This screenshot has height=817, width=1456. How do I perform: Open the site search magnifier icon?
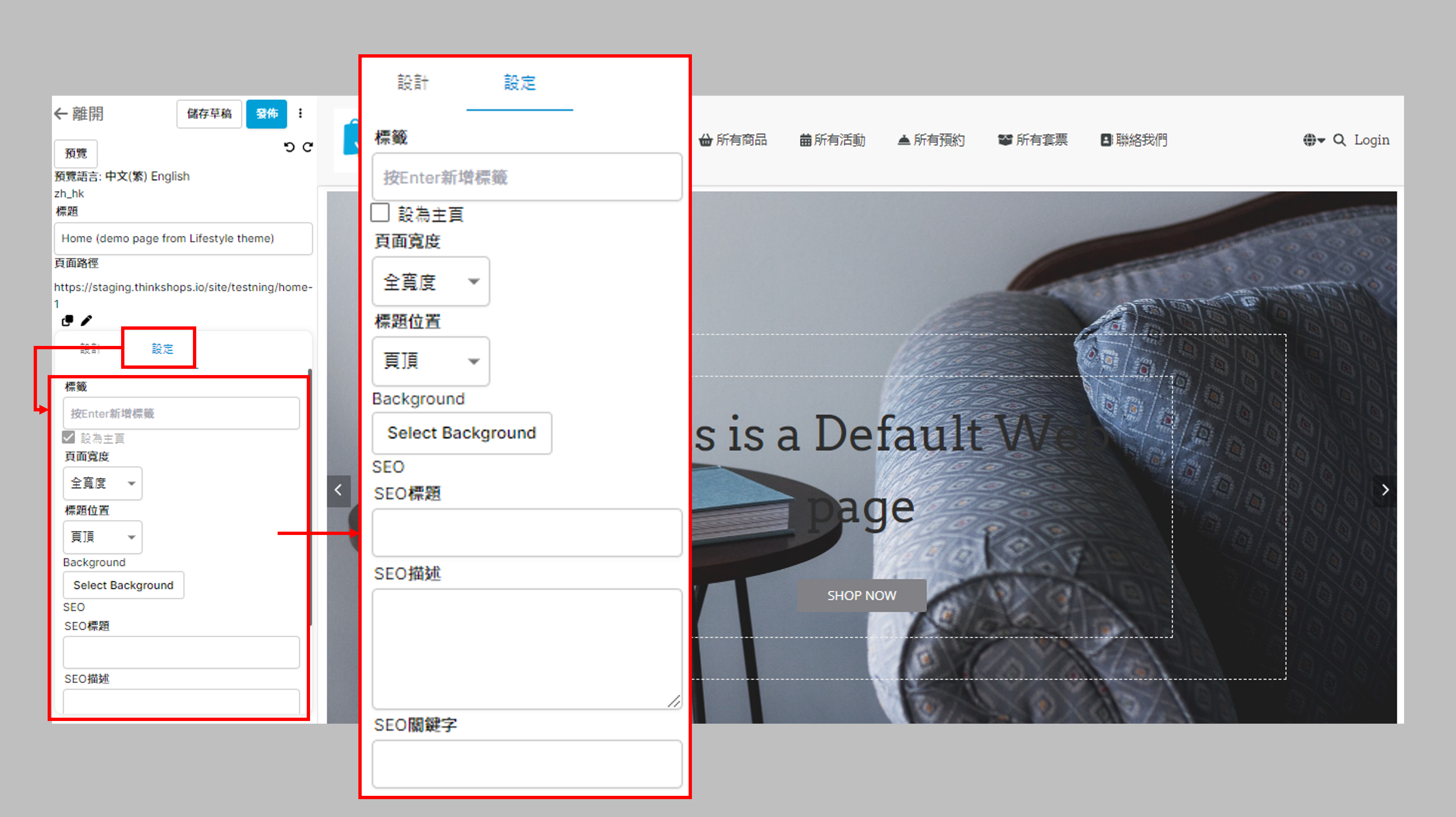[x=1339, y=140]
